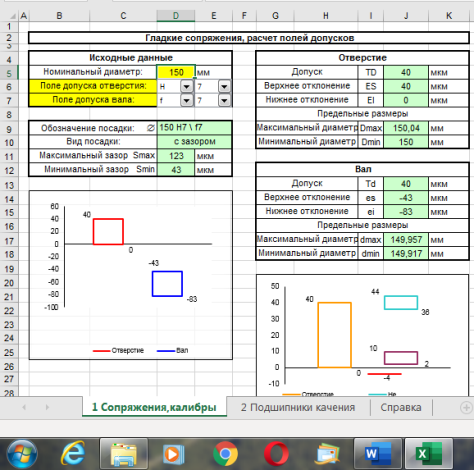
Task: Switch to '2 Подшипники качения' sheet tab
Action: (x=298, y=407)
